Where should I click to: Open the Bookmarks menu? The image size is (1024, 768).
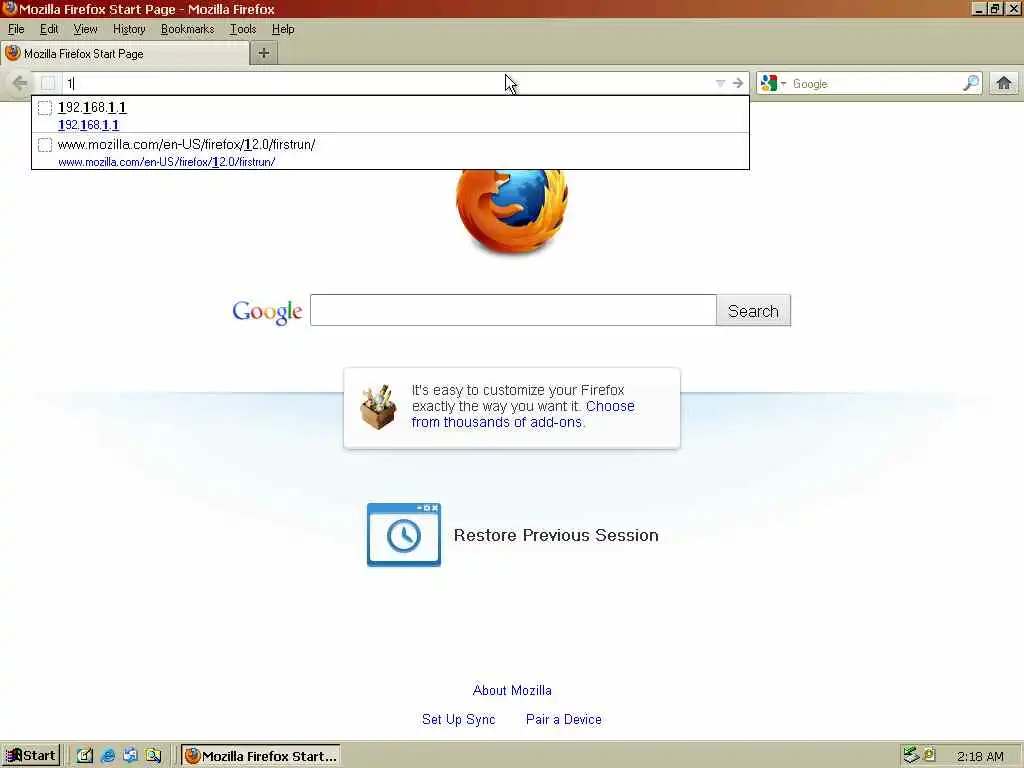click(x=187, y=29)
